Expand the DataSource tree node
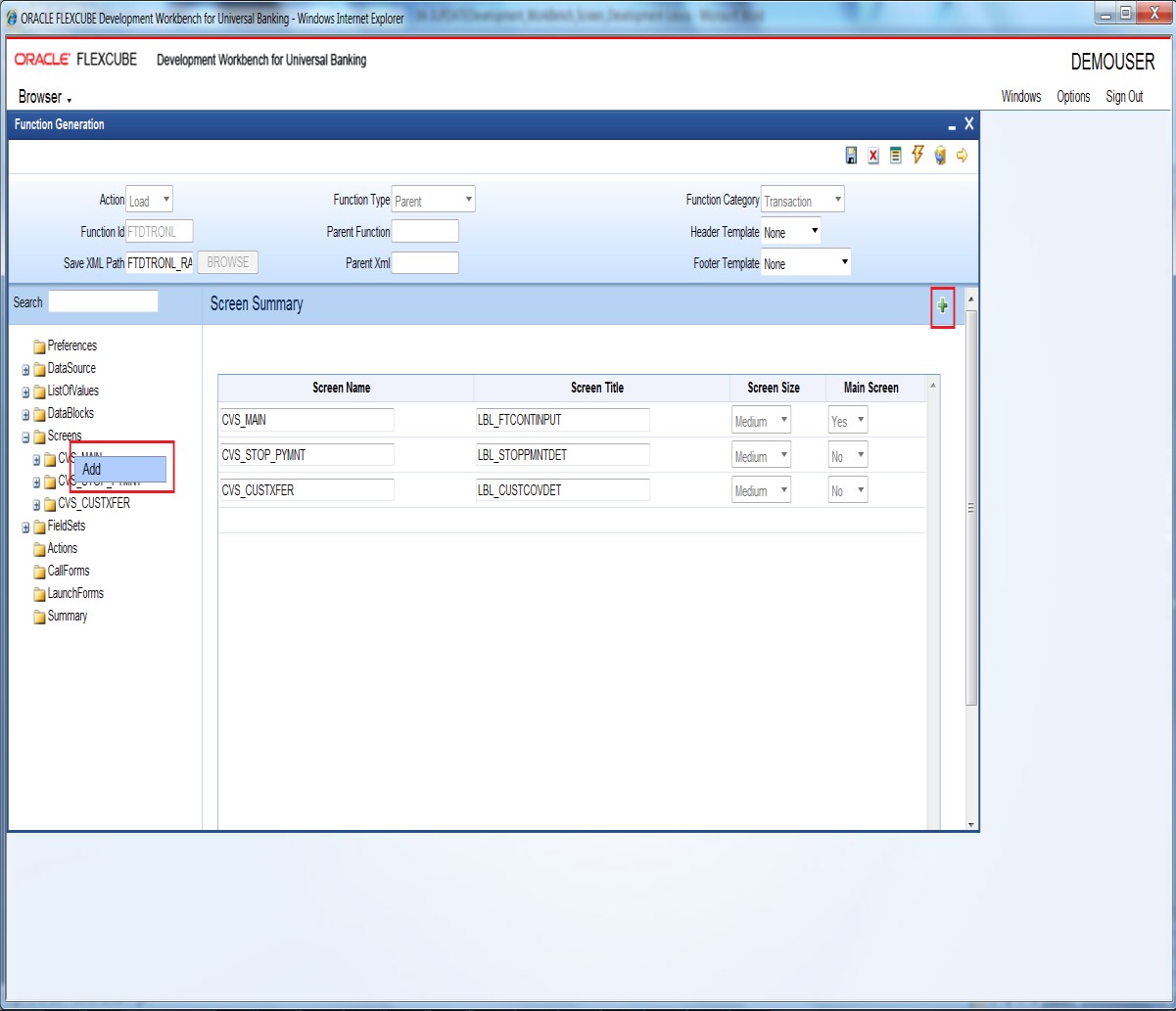Screen dimensions: 1176x1011 [26, 369]
